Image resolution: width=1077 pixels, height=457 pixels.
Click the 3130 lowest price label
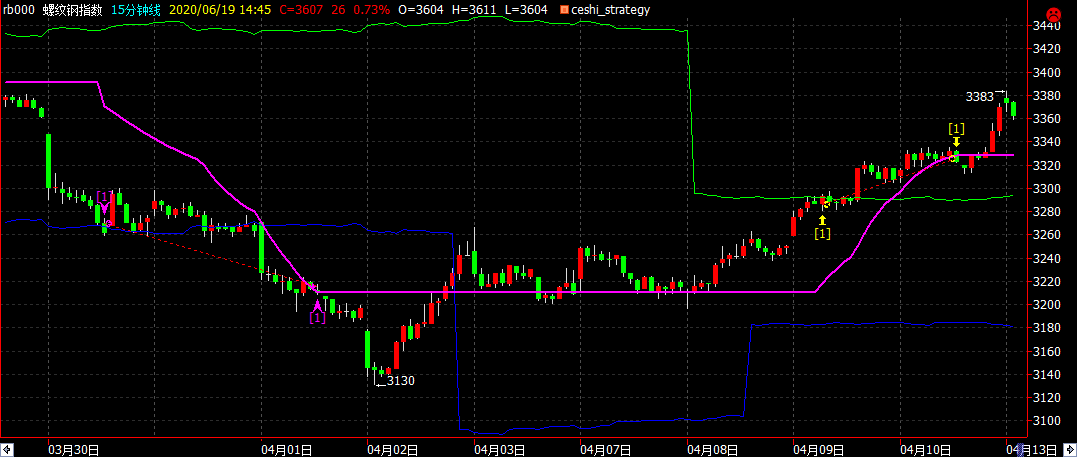tap(401, 380)
